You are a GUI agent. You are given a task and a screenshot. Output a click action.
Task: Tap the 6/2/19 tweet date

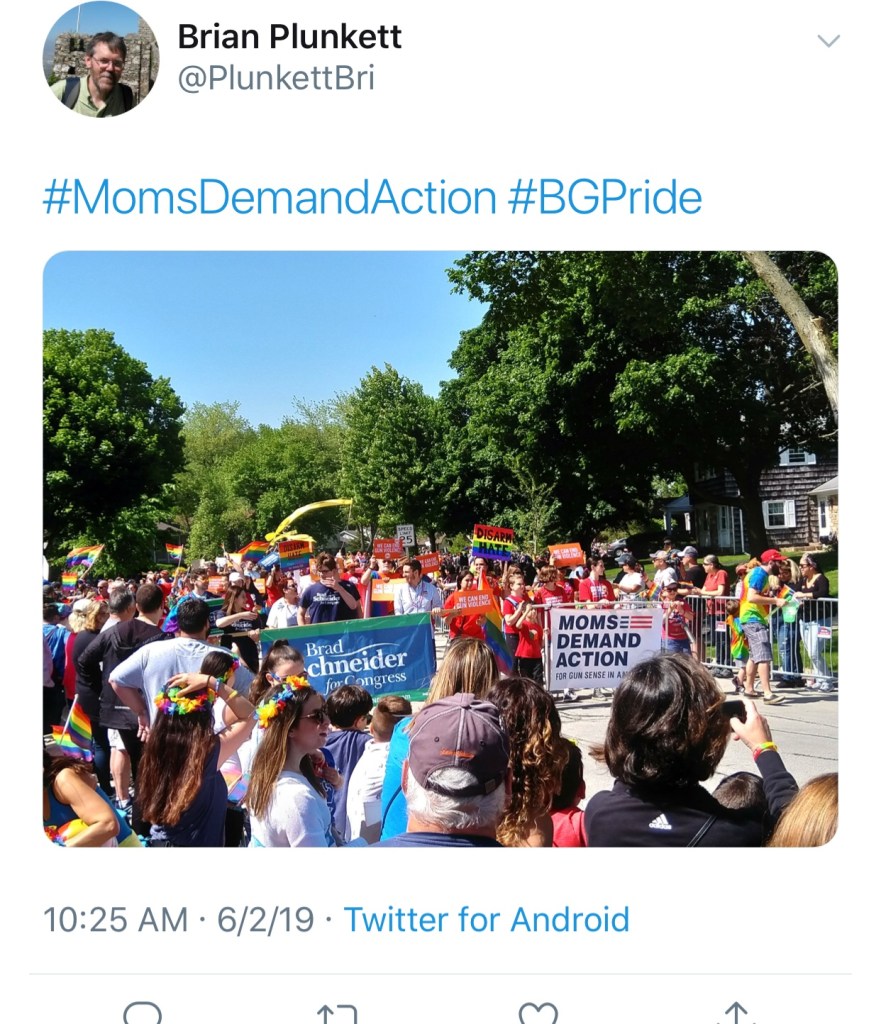tap(265, 919)
